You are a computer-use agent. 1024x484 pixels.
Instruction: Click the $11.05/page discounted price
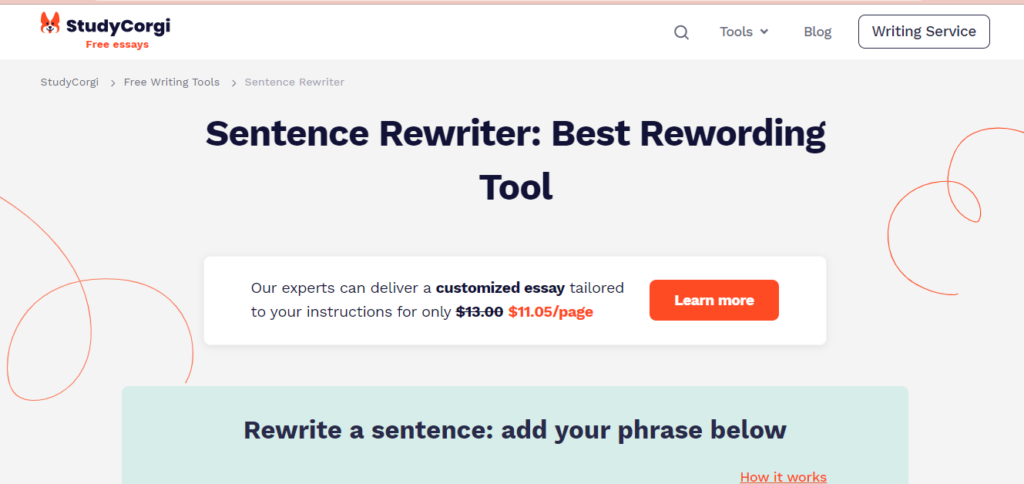click(550, 312)
